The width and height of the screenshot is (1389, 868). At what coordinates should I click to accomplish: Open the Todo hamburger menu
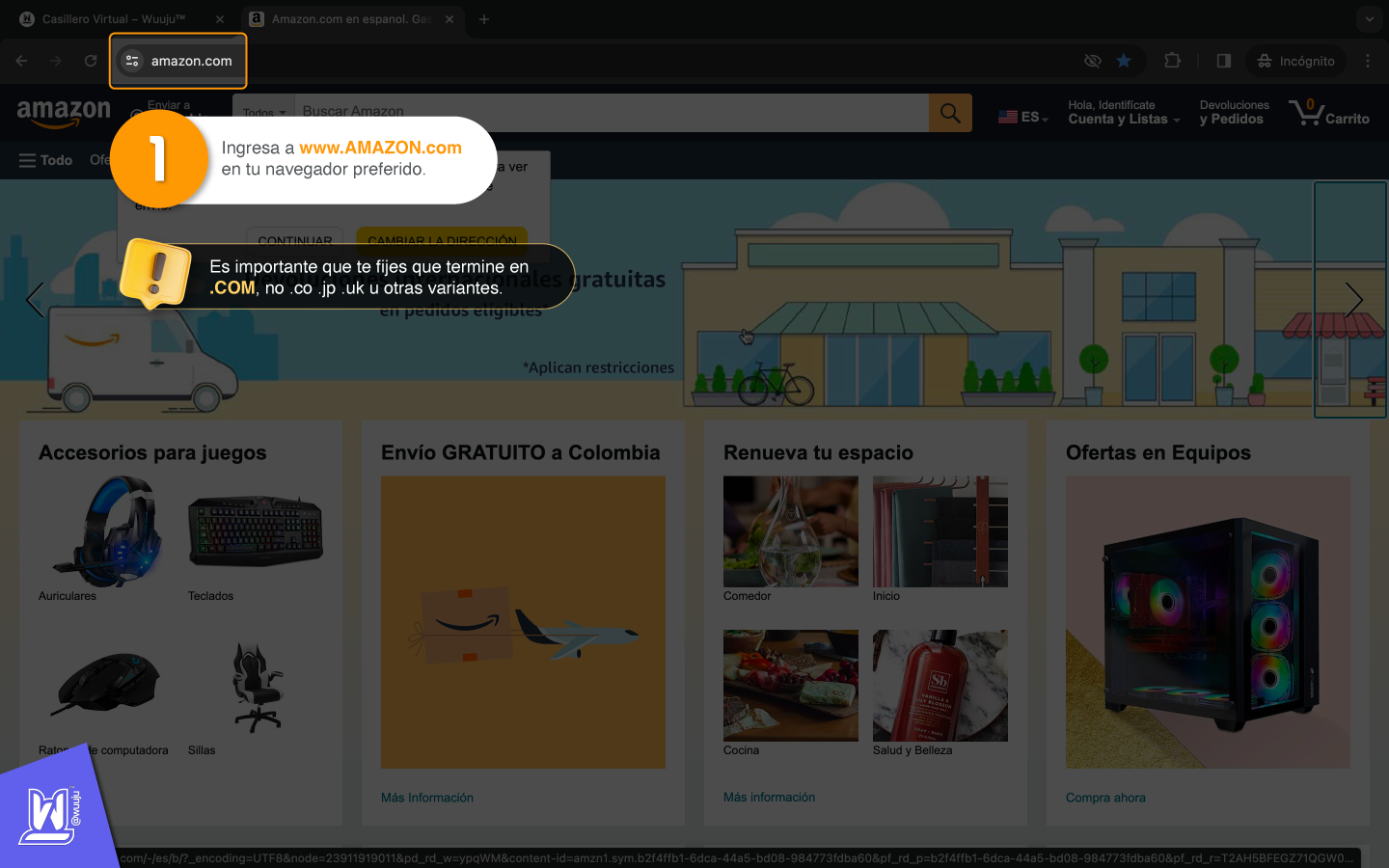45,160
